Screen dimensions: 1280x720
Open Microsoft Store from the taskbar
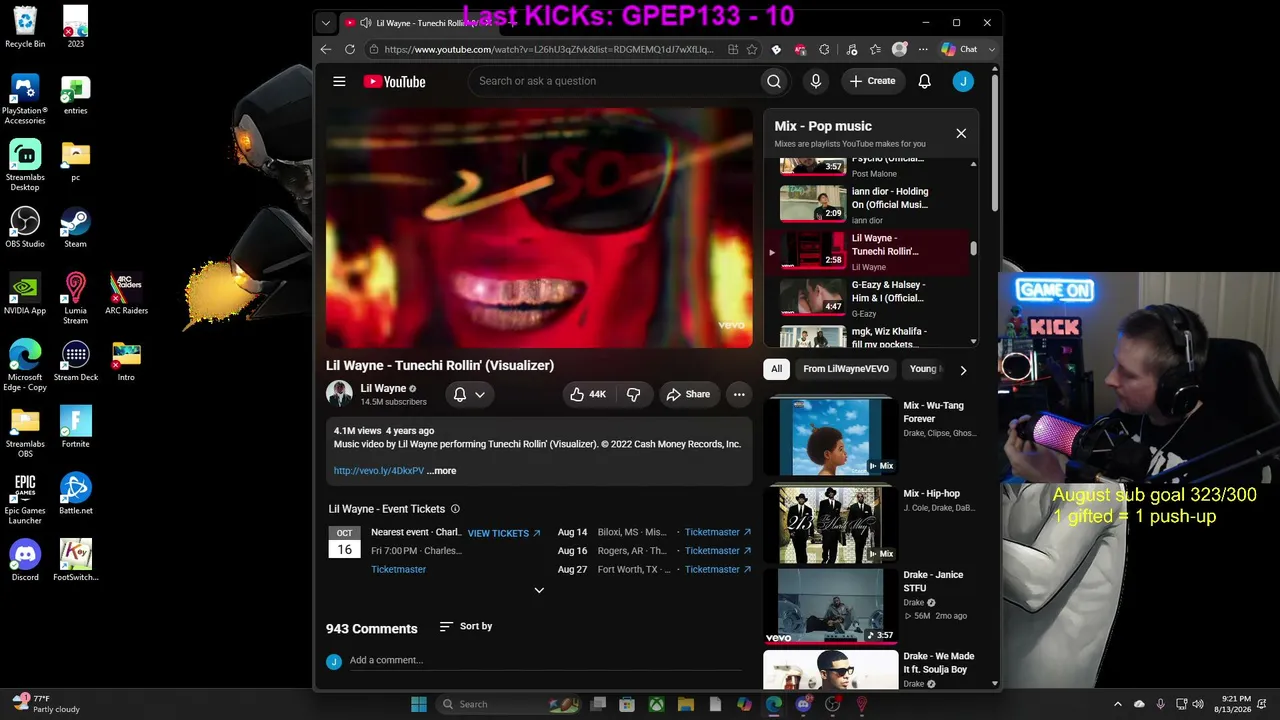627,704
